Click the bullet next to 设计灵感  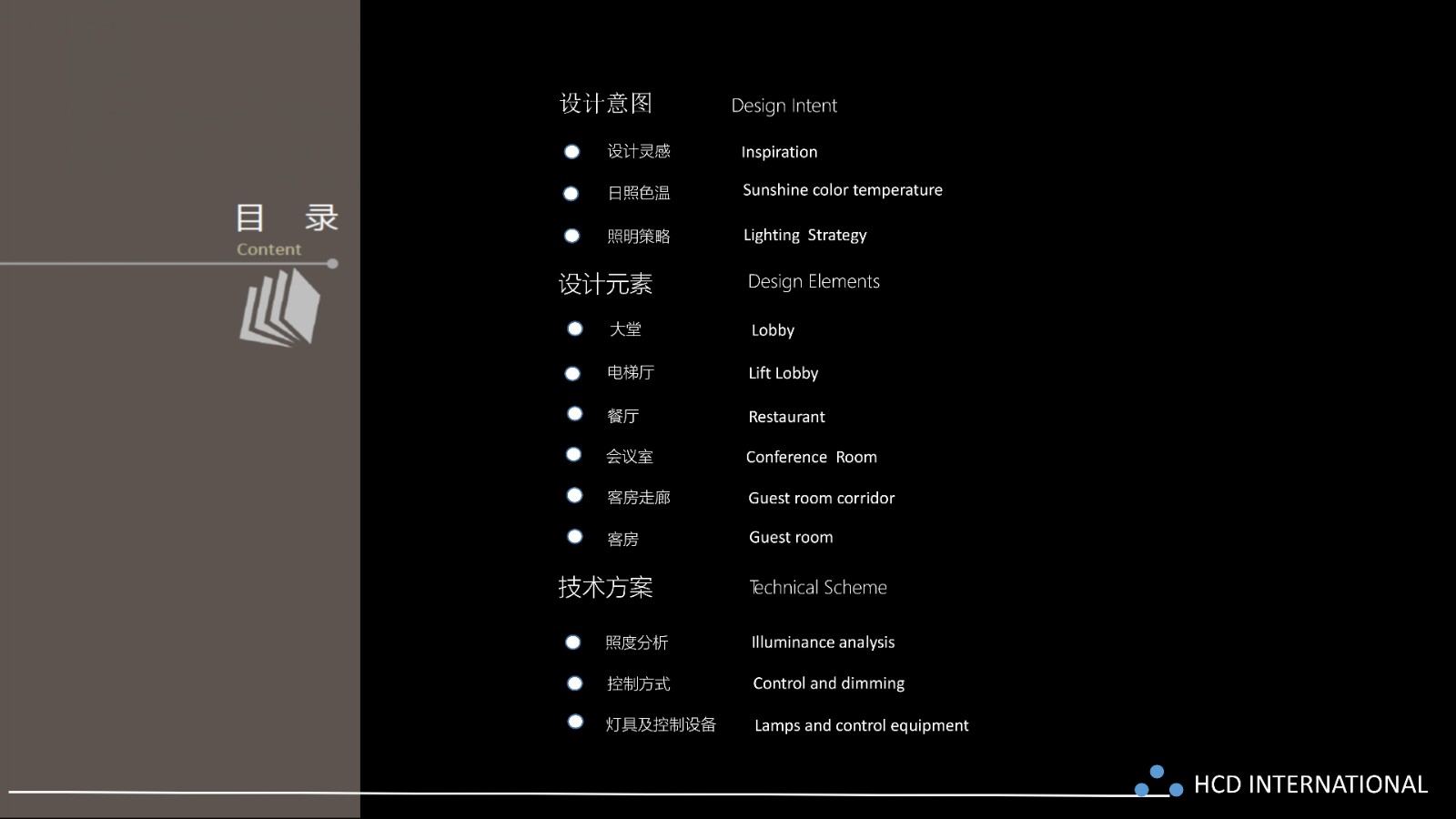[571, 152]
